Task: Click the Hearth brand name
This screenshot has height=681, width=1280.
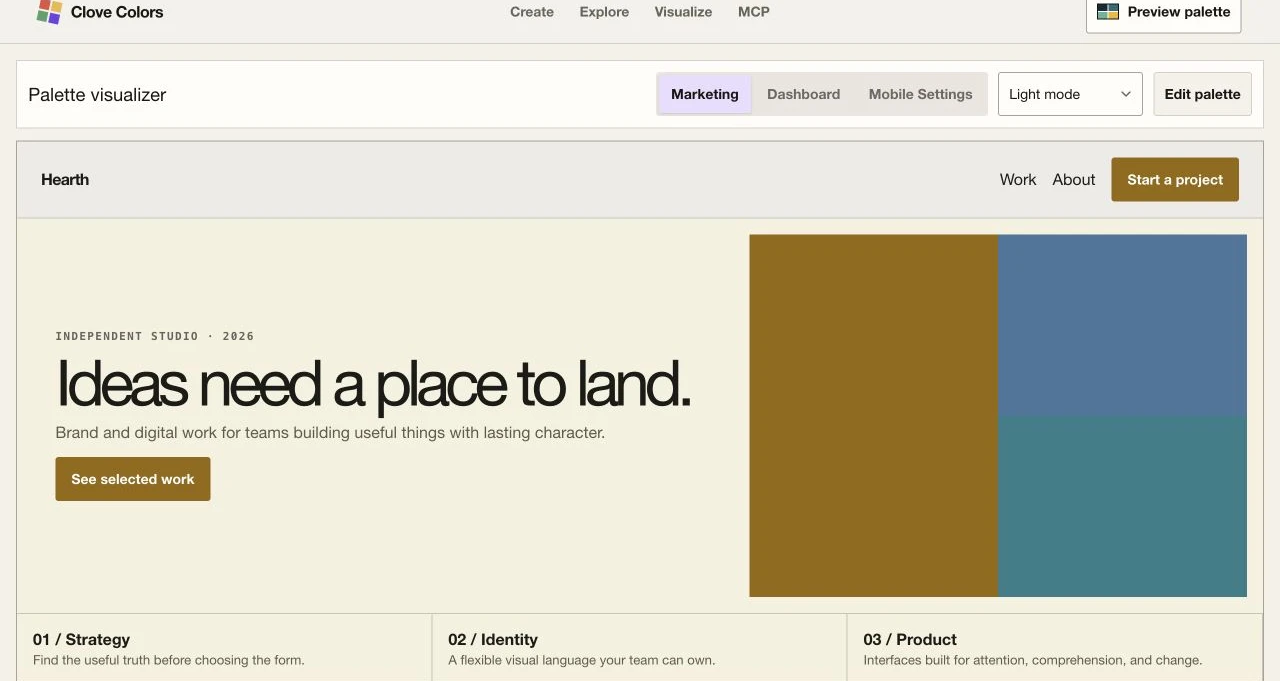Action: coord(65,180)
